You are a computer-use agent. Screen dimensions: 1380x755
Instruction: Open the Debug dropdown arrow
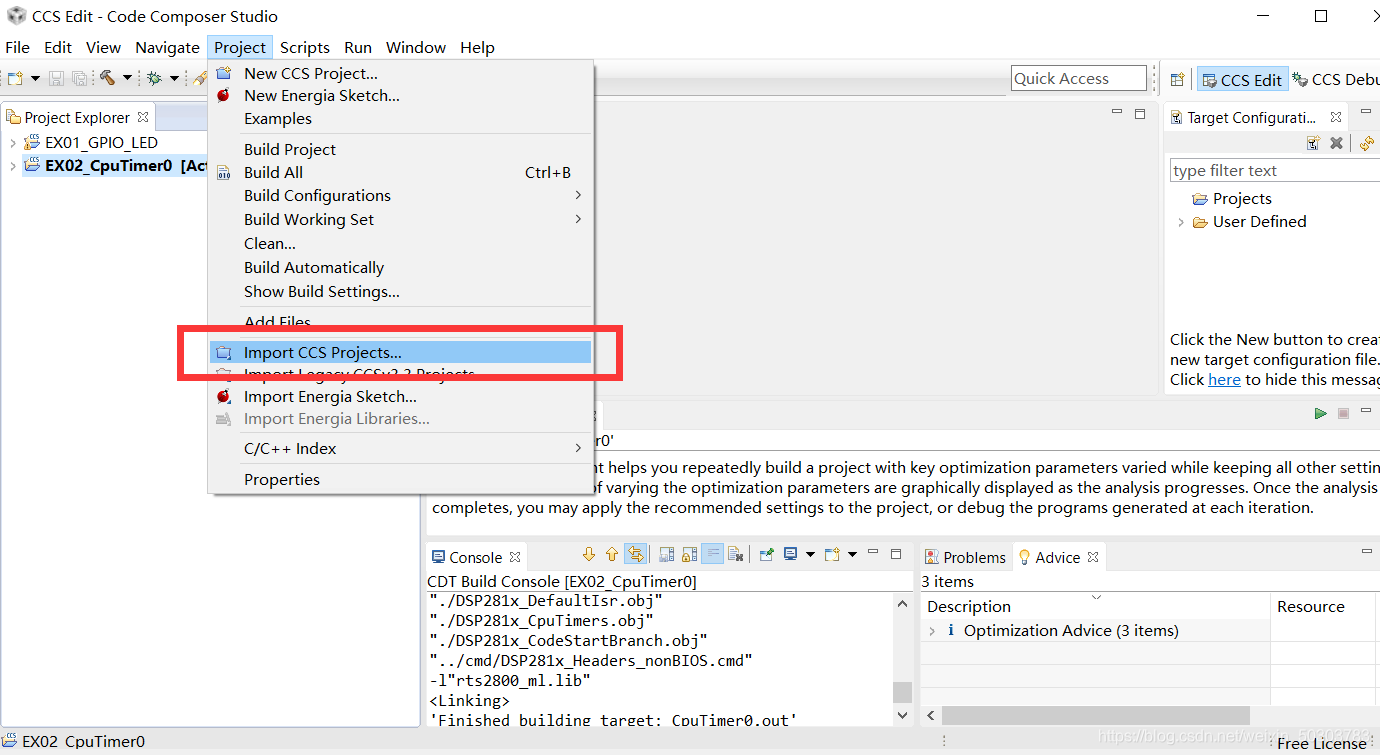tap(174, 78)
